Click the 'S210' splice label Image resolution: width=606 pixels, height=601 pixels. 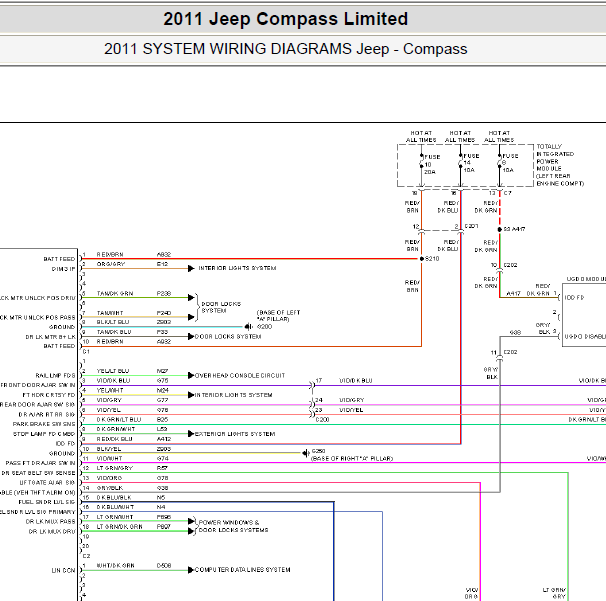[x=432, y=259]
